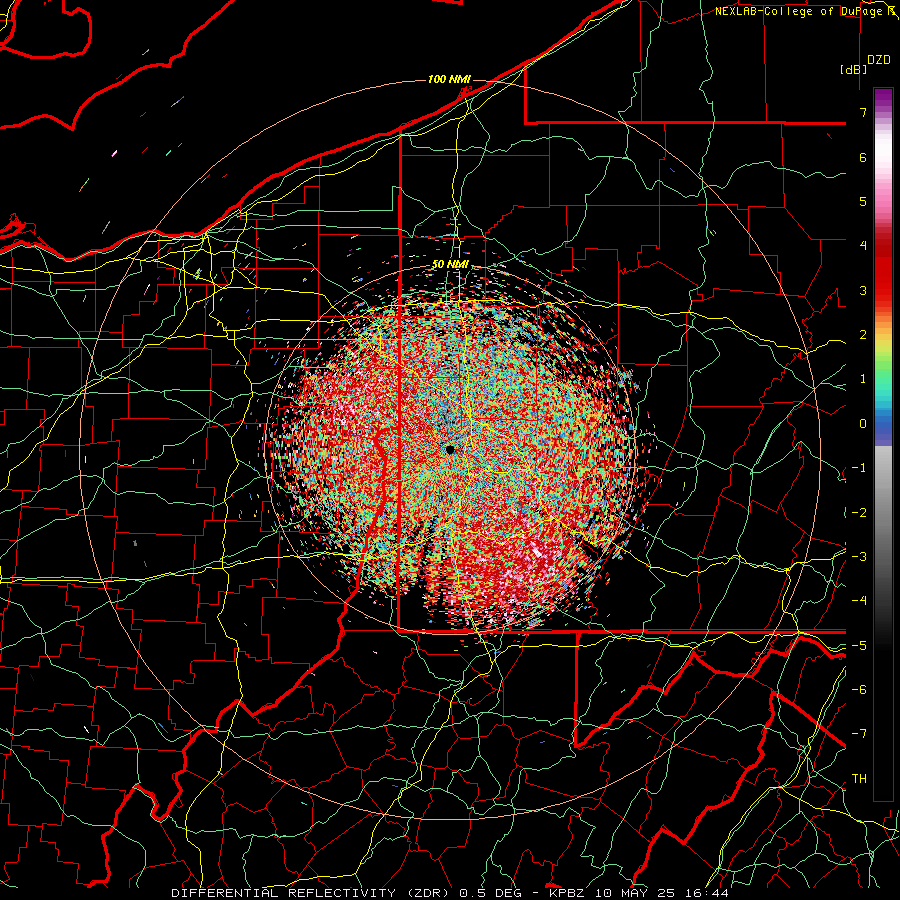Click the 50 NMI range ring label
Image resolution: width=900 pixels, height=900 pixels.
point(450,265)
